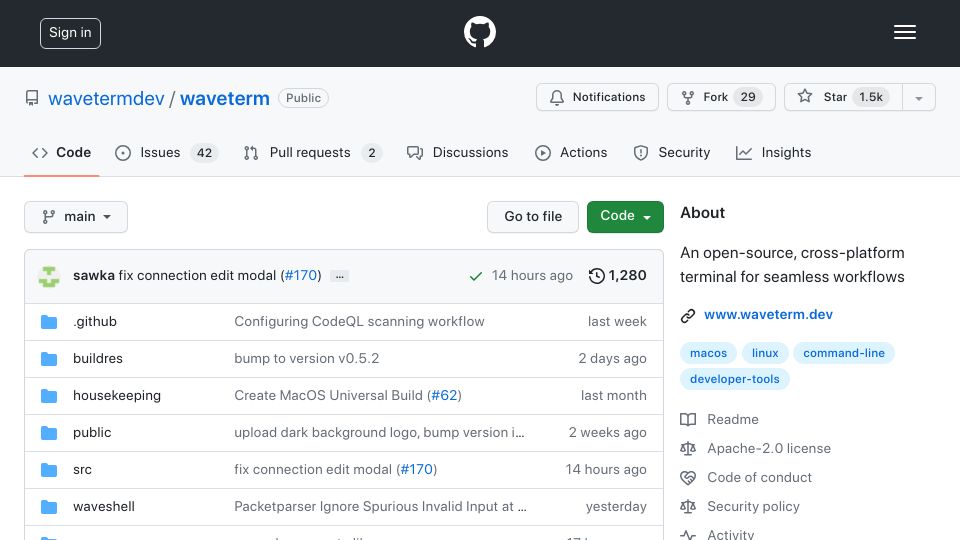Image resolution: width=960 pixels, height=540 pixels.
Task: Click the developer-tools topic tag
Action: click(x=735, y=379)
